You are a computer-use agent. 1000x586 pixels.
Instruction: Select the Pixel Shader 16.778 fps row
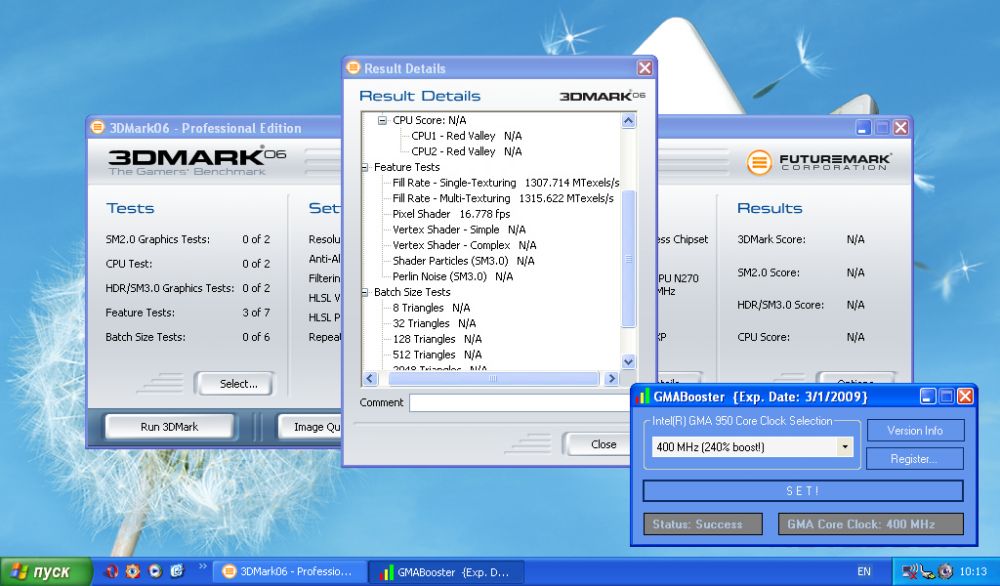click(x=451, y=214)
